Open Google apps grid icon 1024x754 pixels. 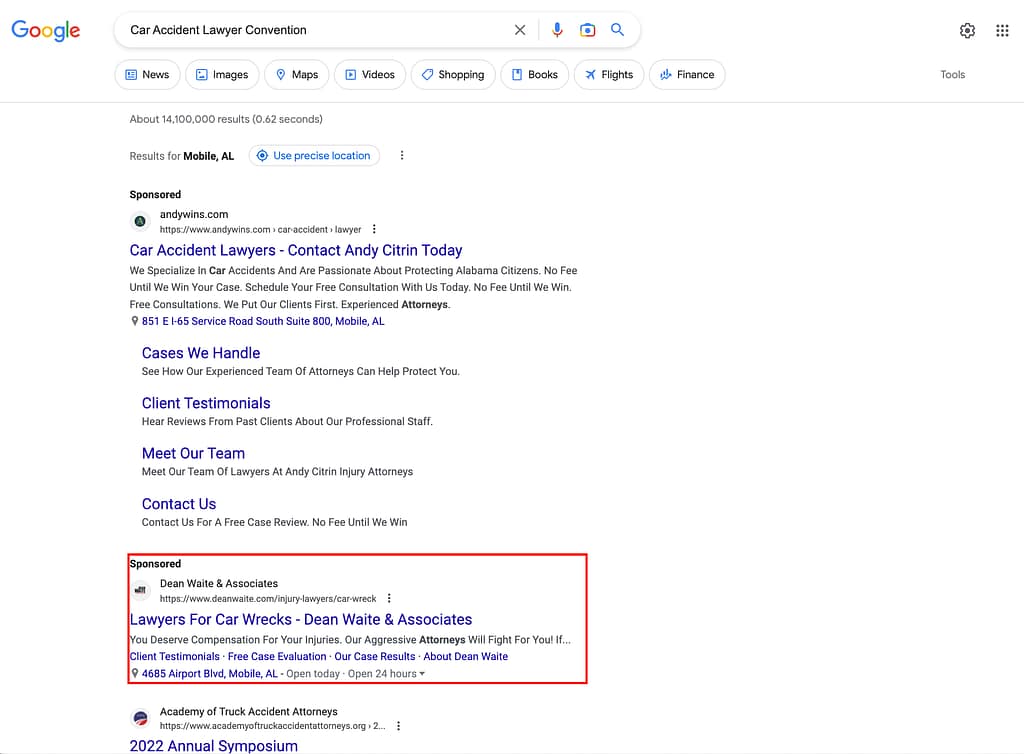coord(1002,31)
